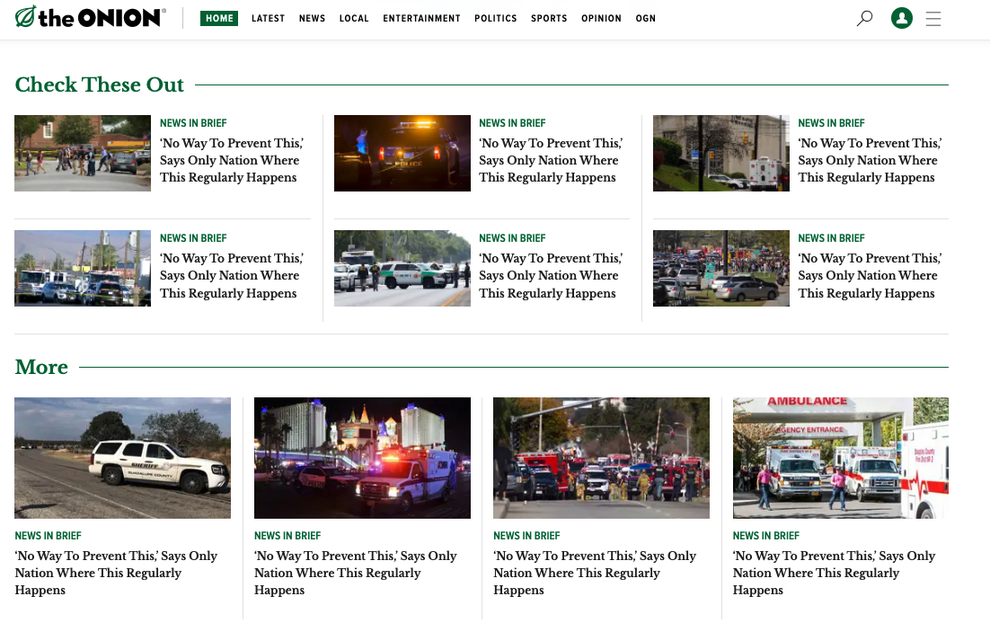This screenshot has height=632, width=990.
Task: Open the NEWS menu item
Action: pyautogui.click(x=311, y=17)
